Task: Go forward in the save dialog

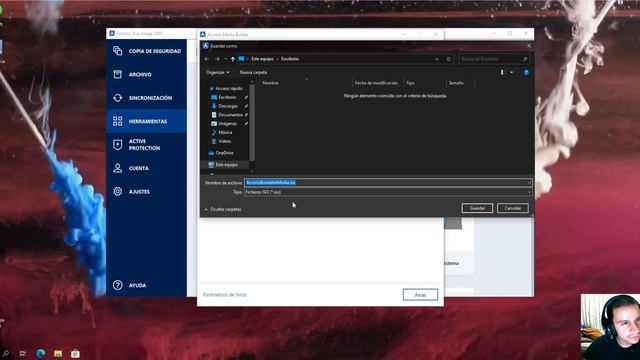Action: point(217,59)
